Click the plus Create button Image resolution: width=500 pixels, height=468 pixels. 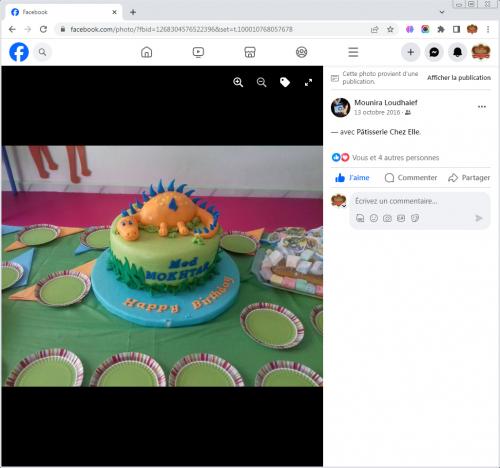pos(411,52)
